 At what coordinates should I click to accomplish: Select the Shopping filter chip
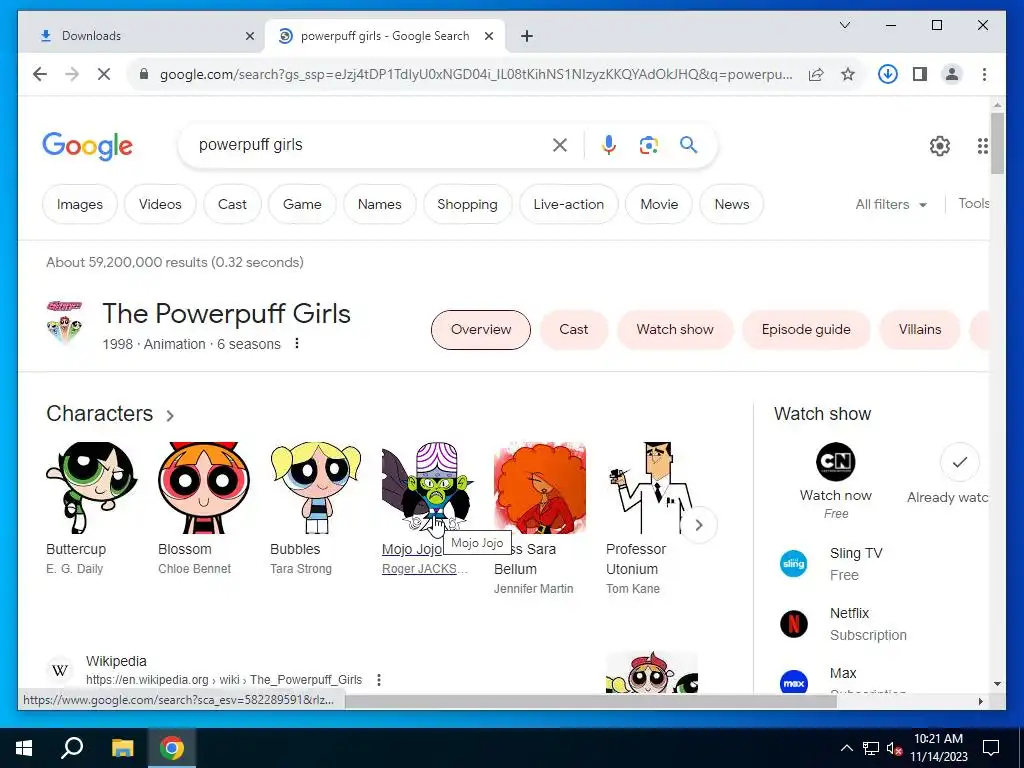coord(467,204)
